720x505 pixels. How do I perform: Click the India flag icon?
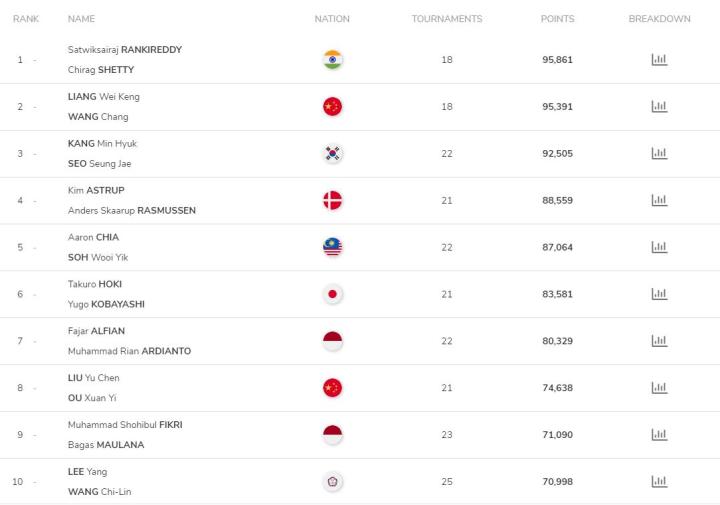[x=332, y=60]
